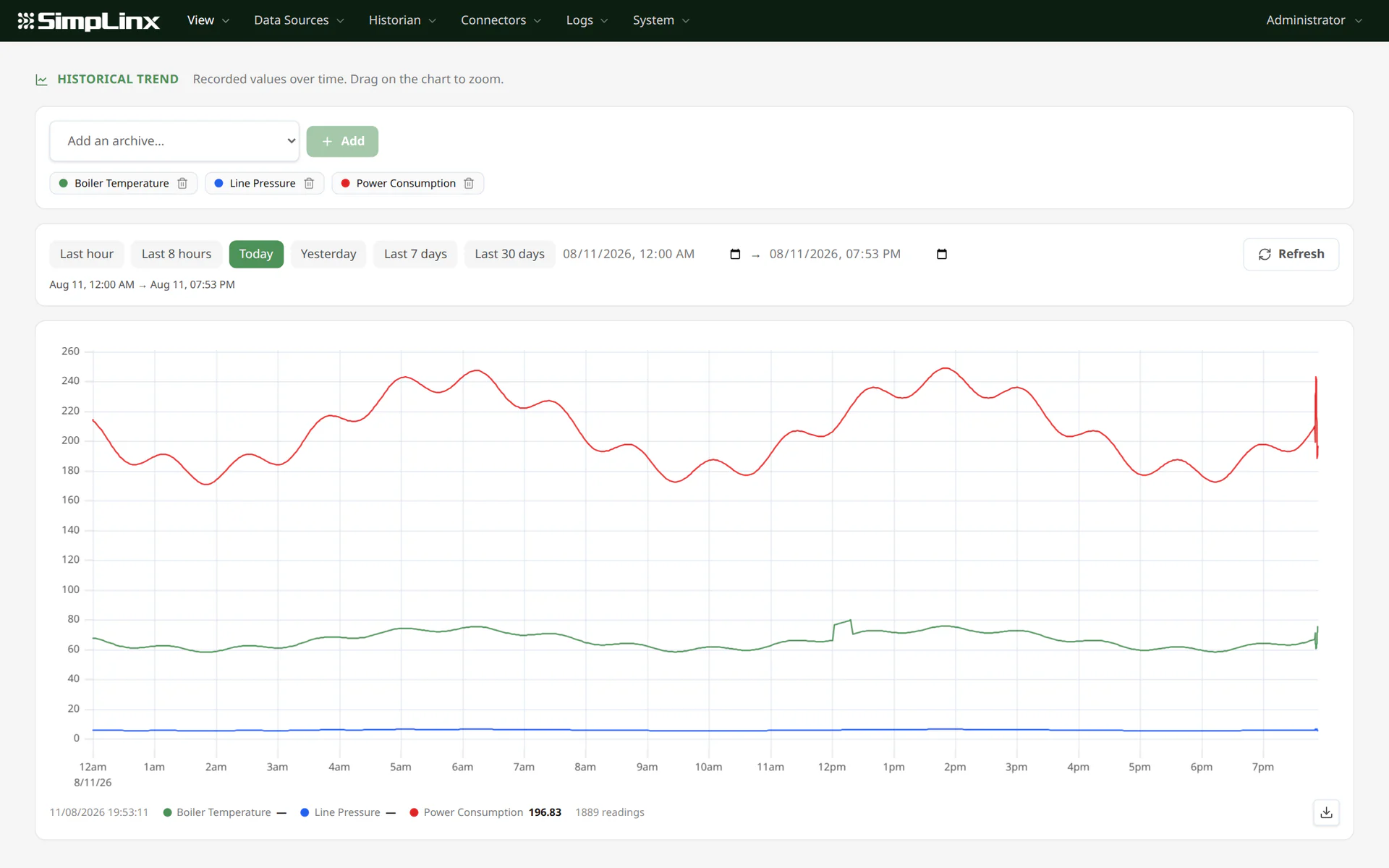Delete Boiler Temperature archive via trash icon
Screen dimensions: 1389x868
click(182, 184)
